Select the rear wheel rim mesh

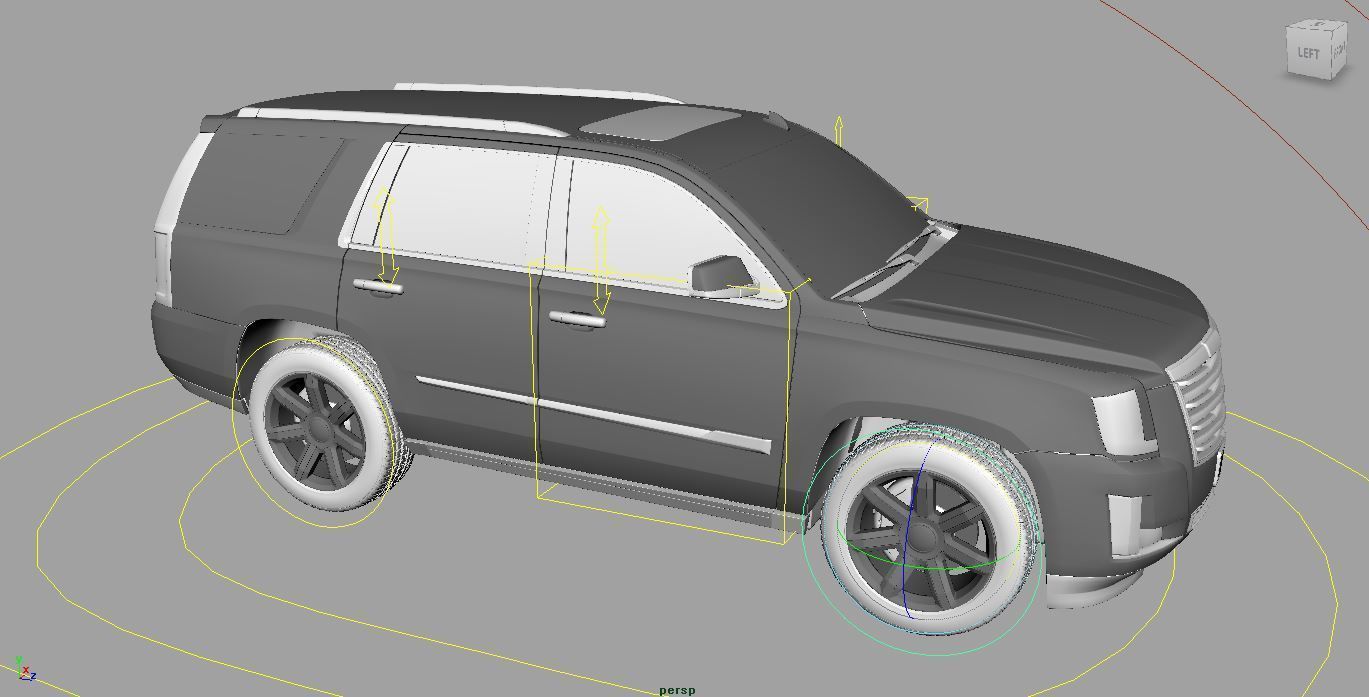click(x=318, y=430)
